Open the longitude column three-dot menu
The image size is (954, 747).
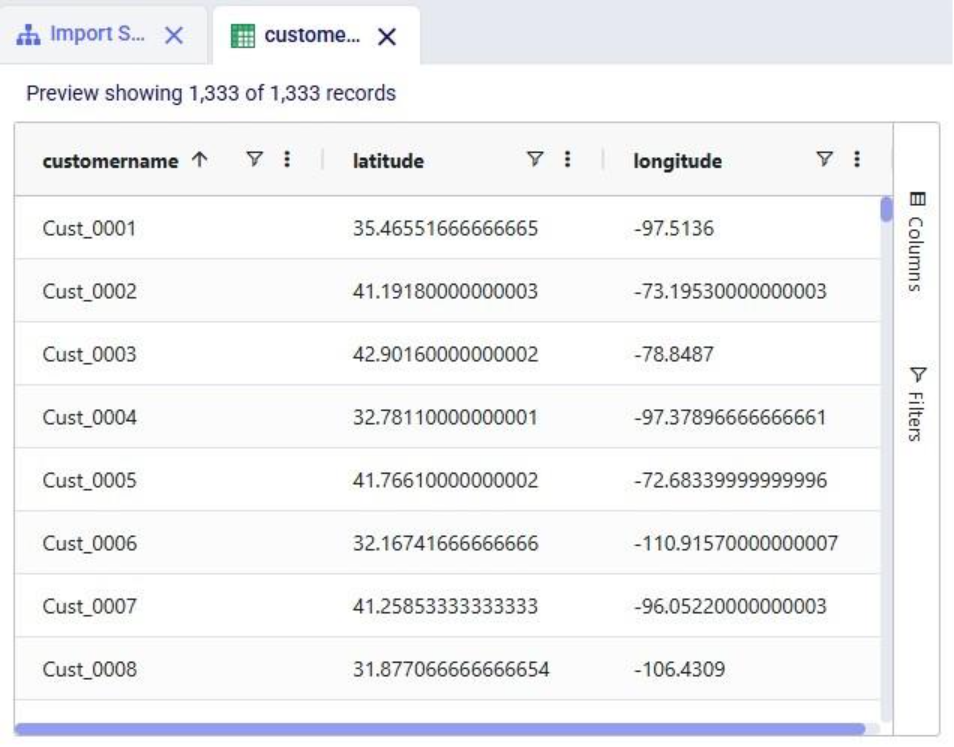857,159
